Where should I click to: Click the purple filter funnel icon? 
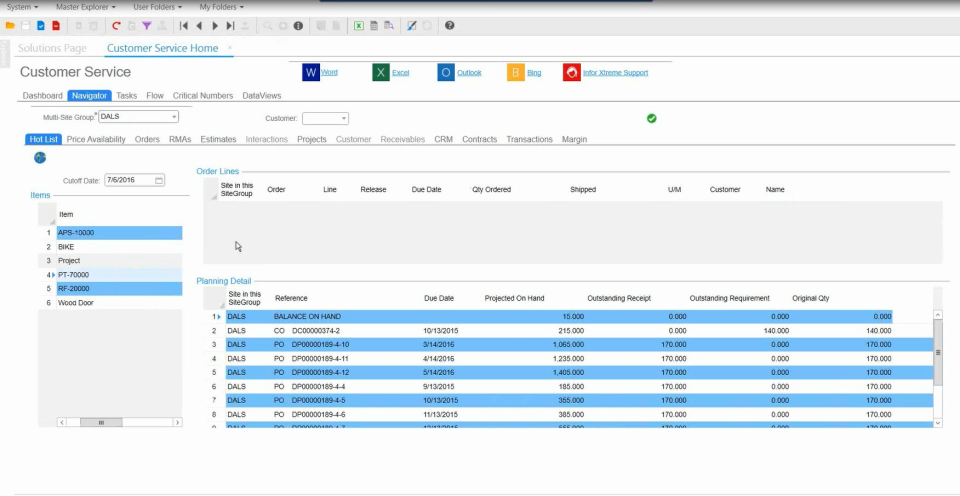[146, 26]
